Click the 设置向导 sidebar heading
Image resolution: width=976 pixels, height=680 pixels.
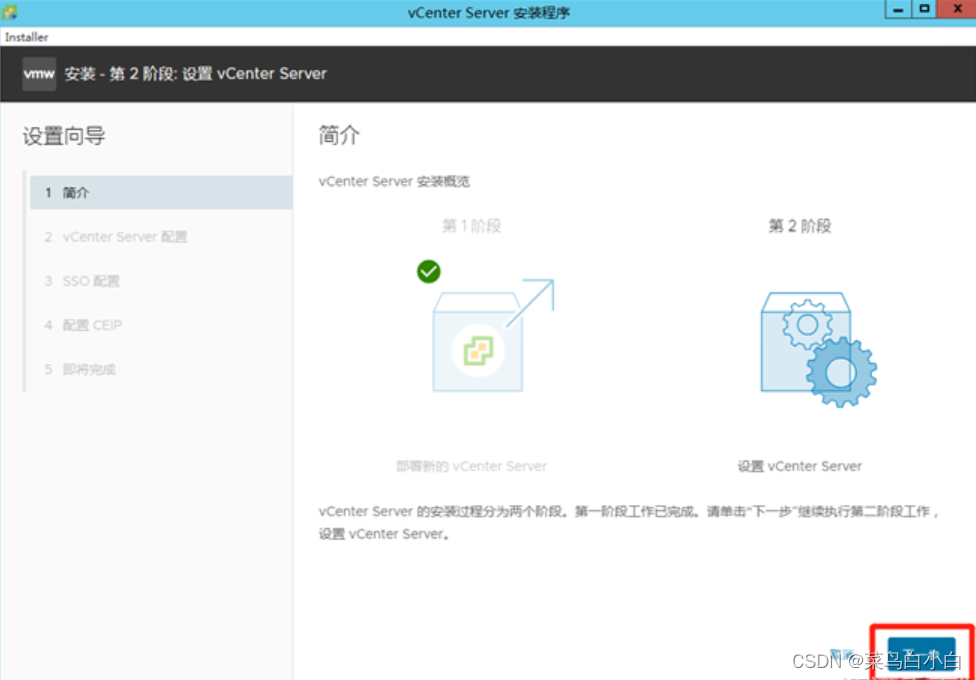pyautogui.click(x=64, y=136)
